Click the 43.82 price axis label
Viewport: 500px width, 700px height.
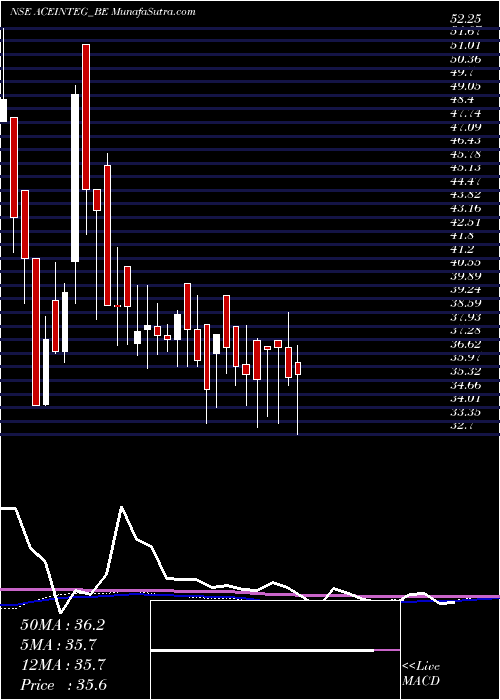(x=466, y=195)
